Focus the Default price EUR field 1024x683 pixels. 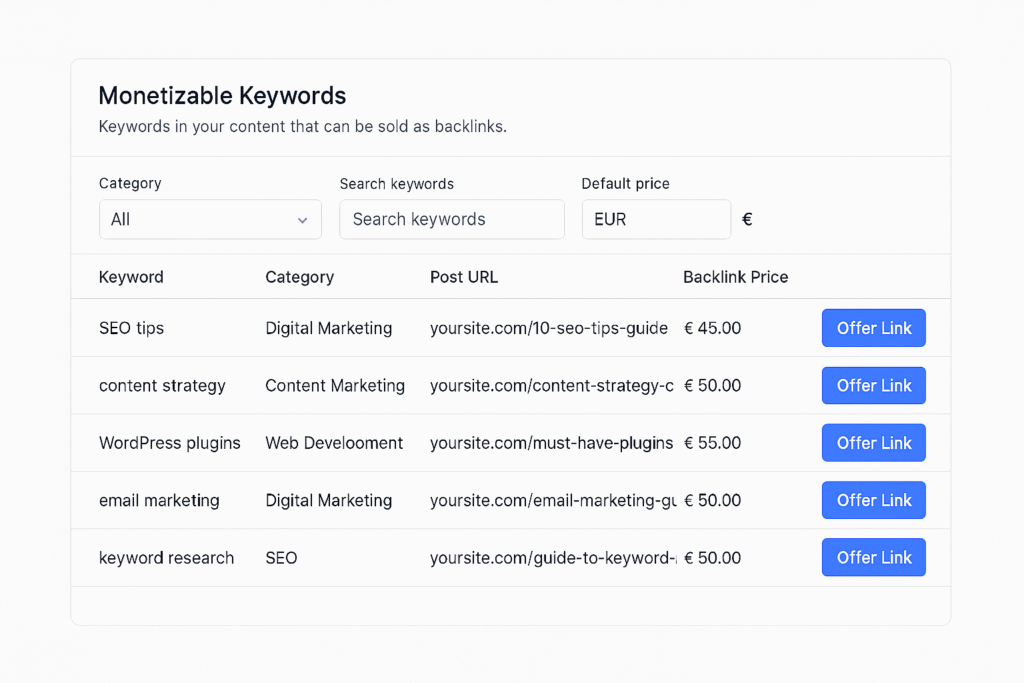click(655, 219)
